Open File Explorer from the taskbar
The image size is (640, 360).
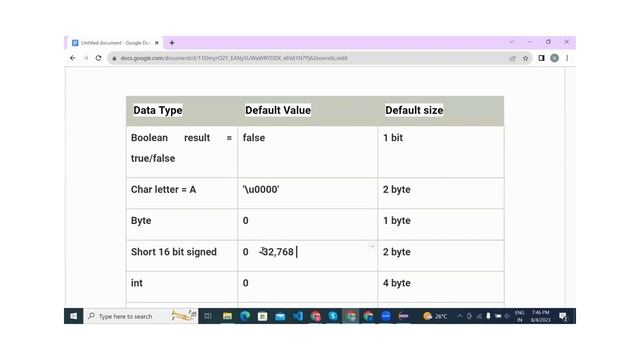click(227, 316)
